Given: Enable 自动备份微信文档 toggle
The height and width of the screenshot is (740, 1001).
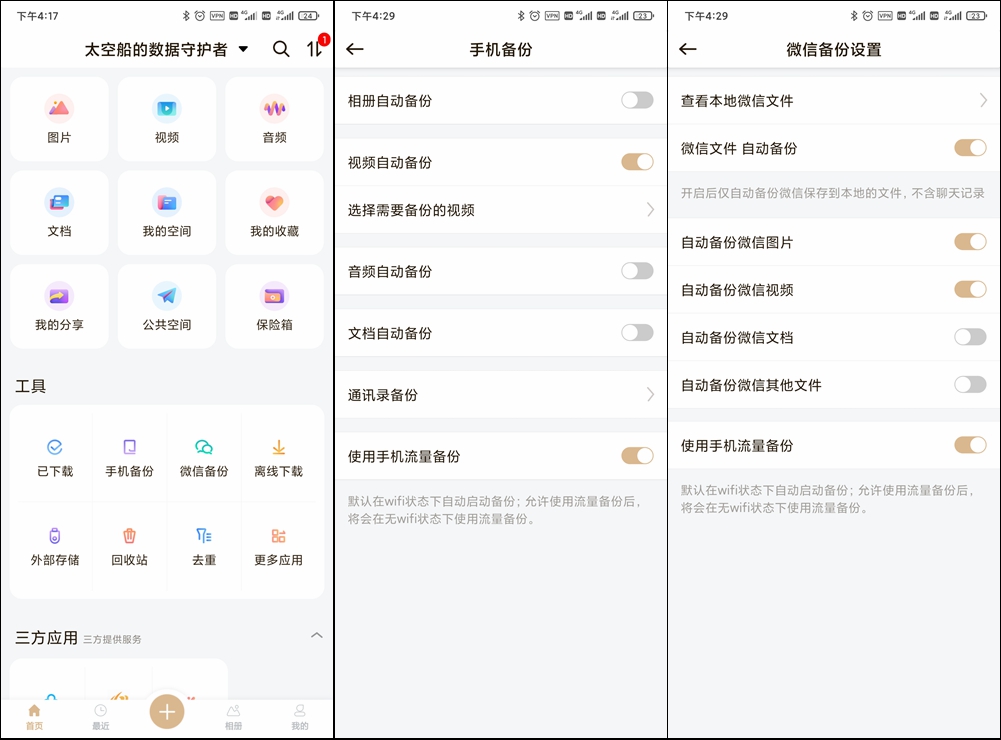Looking at the screenshot, I should (968, 337).
